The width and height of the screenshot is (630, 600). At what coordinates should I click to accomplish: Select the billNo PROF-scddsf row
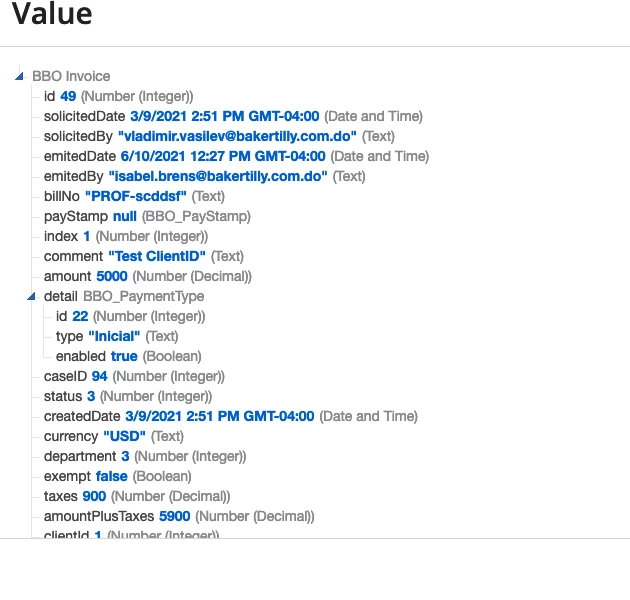pos(134,196)
